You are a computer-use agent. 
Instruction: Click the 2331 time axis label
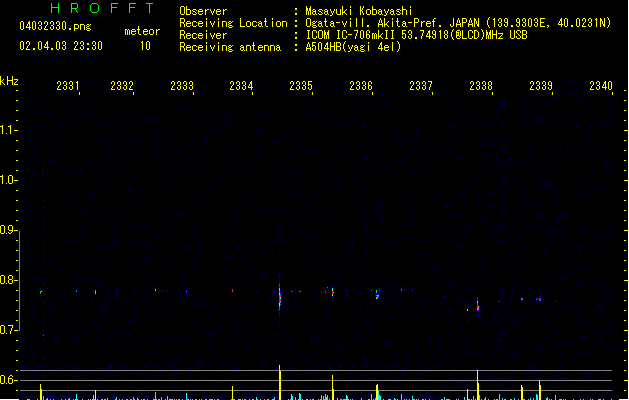point(68,85)
